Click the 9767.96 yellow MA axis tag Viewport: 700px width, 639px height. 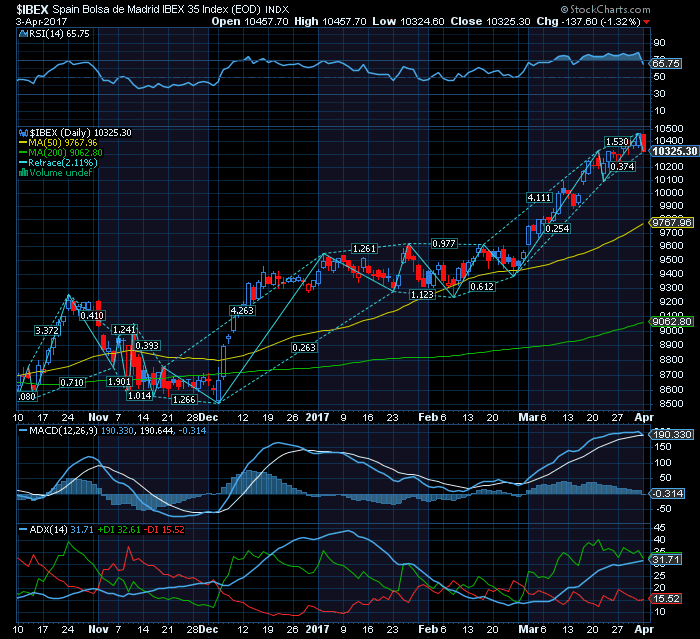(671, 222)
